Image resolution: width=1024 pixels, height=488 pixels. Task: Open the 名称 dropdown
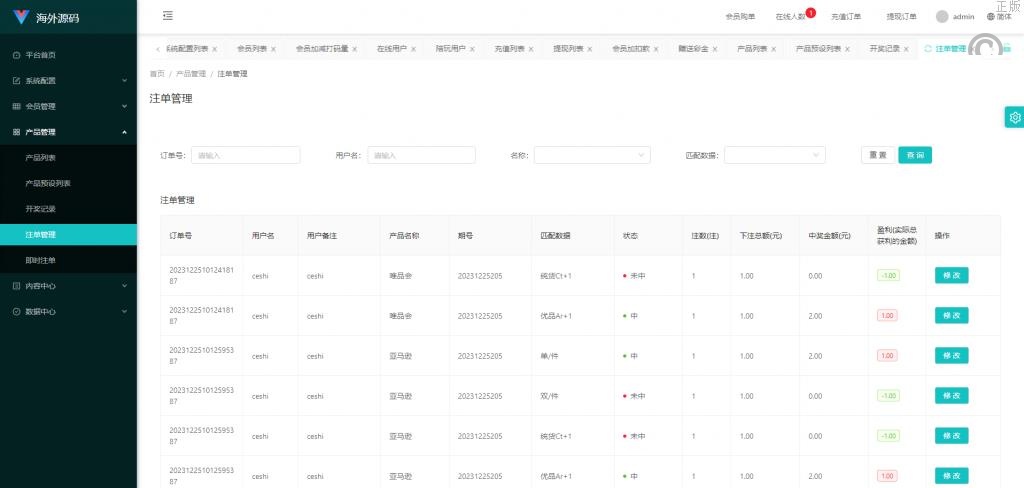[592, 155]
